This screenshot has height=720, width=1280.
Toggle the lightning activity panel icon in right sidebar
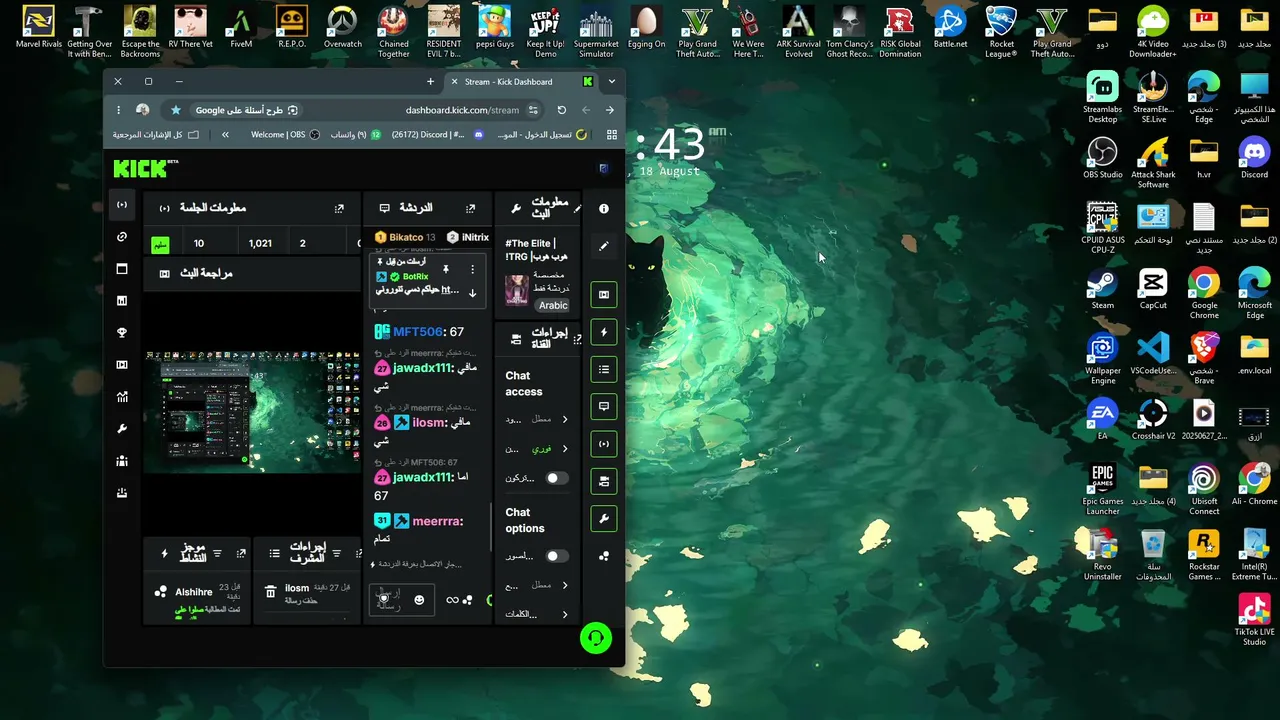(x=604, y=332)
